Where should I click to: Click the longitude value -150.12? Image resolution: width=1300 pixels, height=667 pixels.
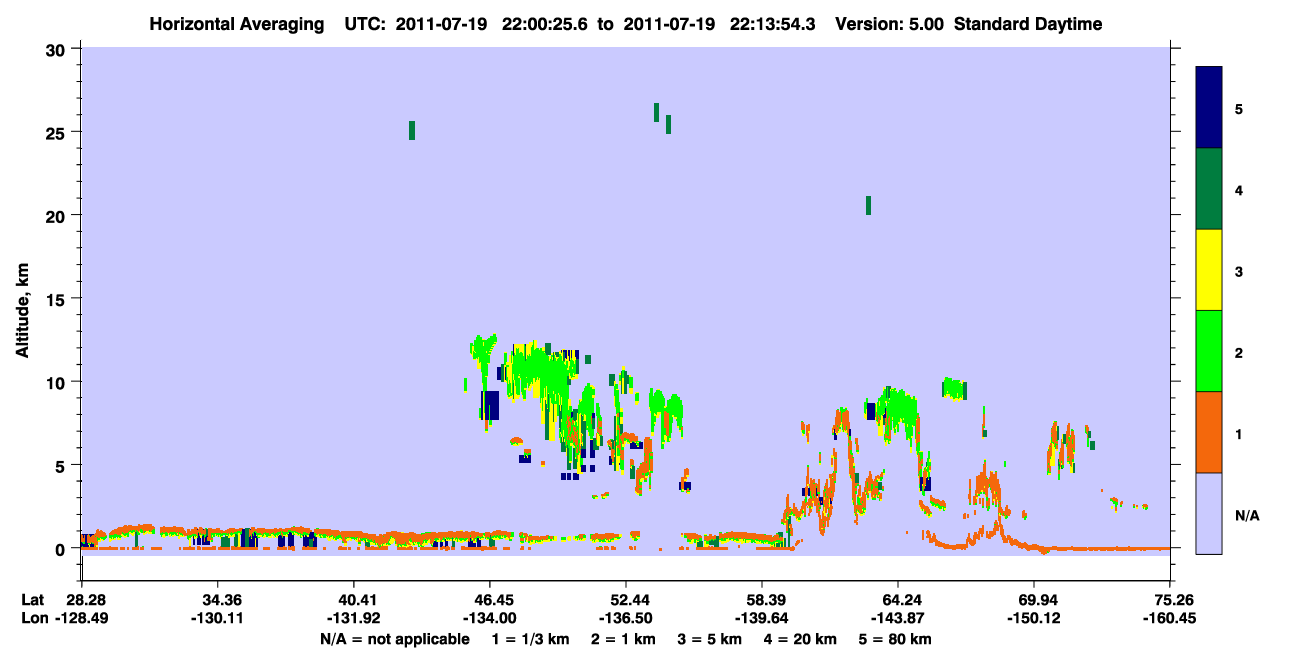coord(1034,618)
